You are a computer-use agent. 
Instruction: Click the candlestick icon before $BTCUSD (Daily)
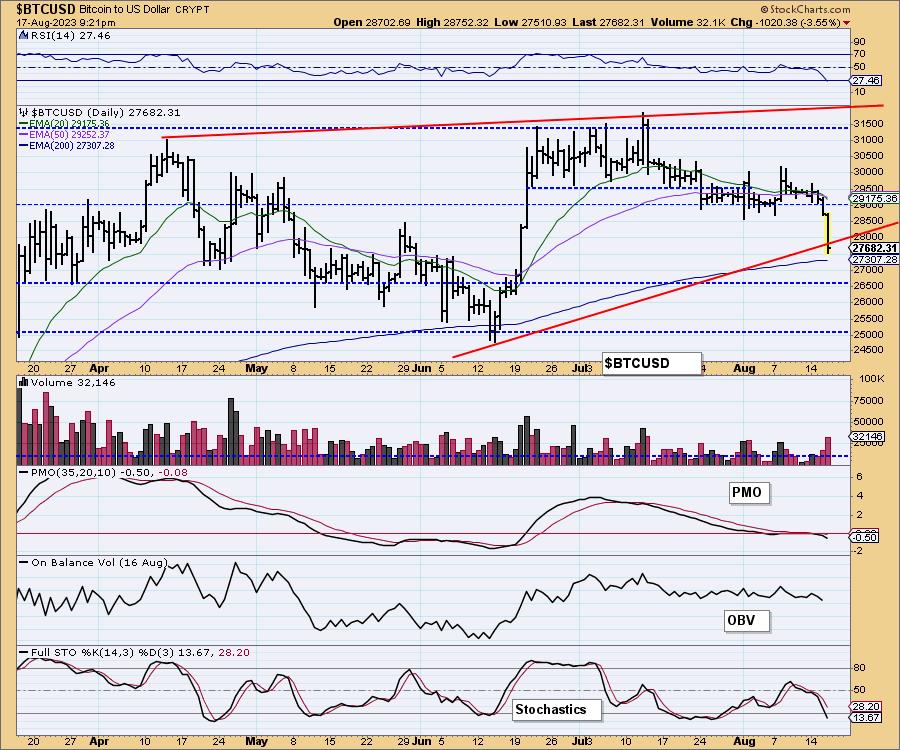tap(23, 112)
